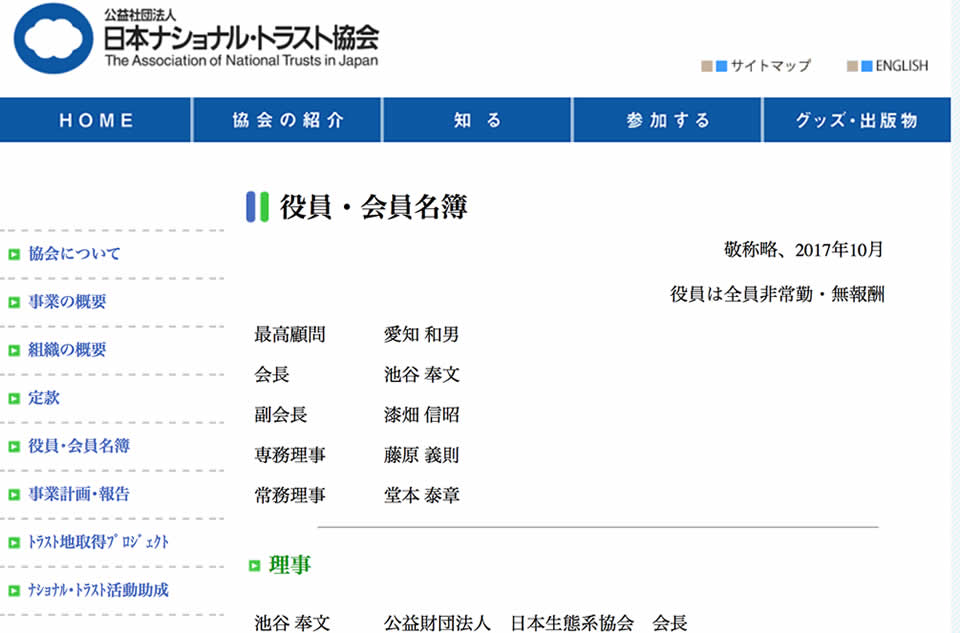Go to the HOME navigation tab
Viewport: 960px width, 633px height.
tap(96, 120)
